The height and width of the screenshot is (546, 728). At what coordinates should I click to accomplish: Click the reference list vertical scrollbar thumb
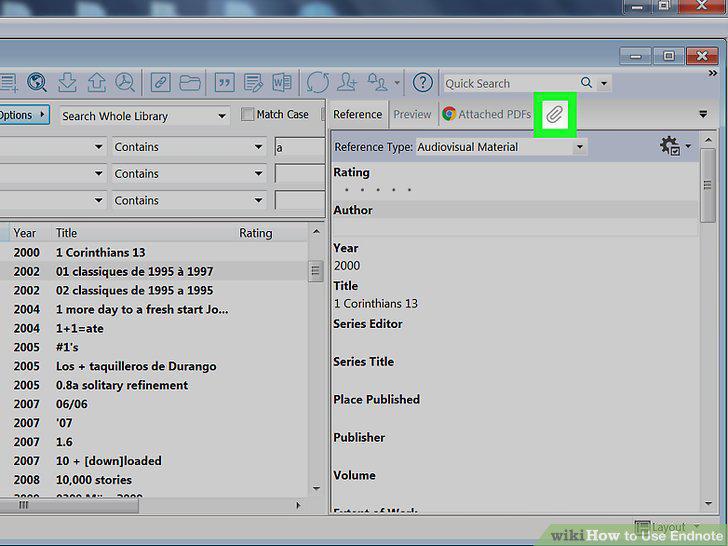(315, 271)
